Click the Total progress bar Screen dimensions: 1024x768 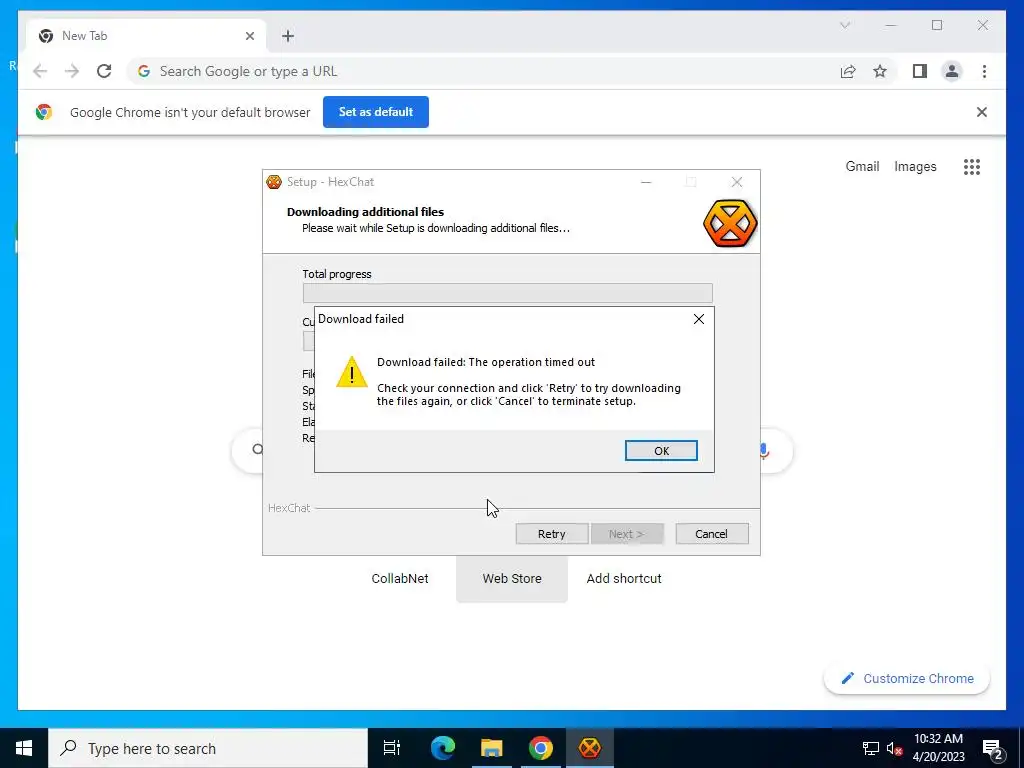507,293
